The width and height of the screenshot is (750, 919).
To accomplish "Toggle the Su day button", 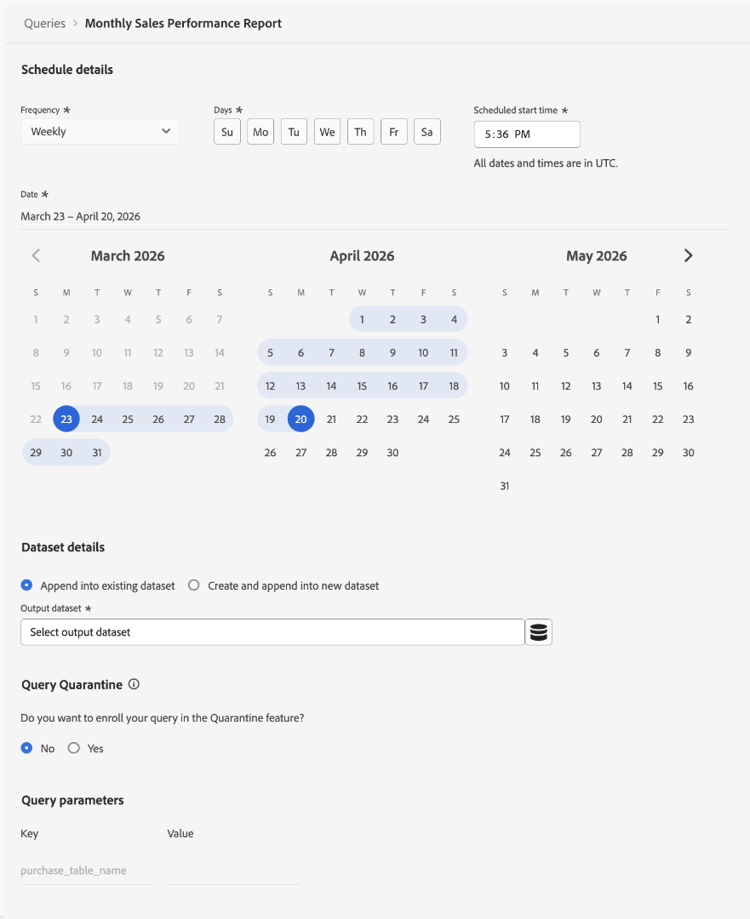I will tap(227, 132).
